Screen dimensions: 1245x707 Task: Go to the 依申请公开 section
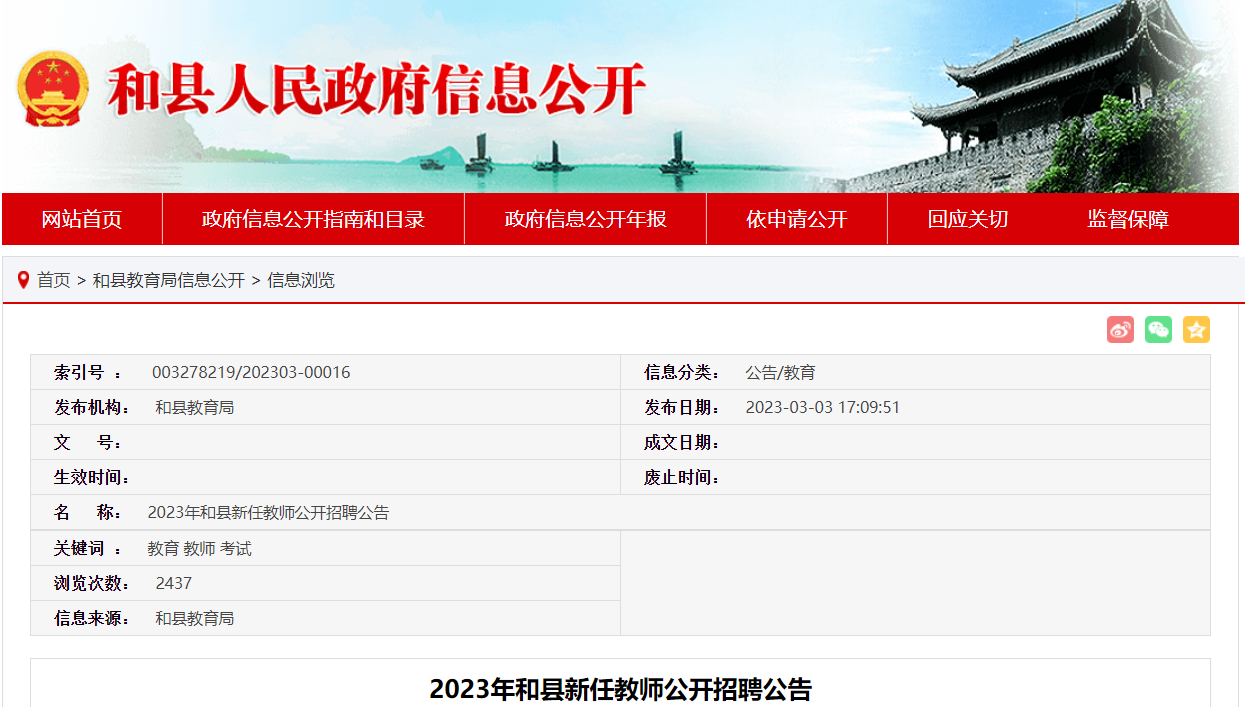(x=796, y=219)
